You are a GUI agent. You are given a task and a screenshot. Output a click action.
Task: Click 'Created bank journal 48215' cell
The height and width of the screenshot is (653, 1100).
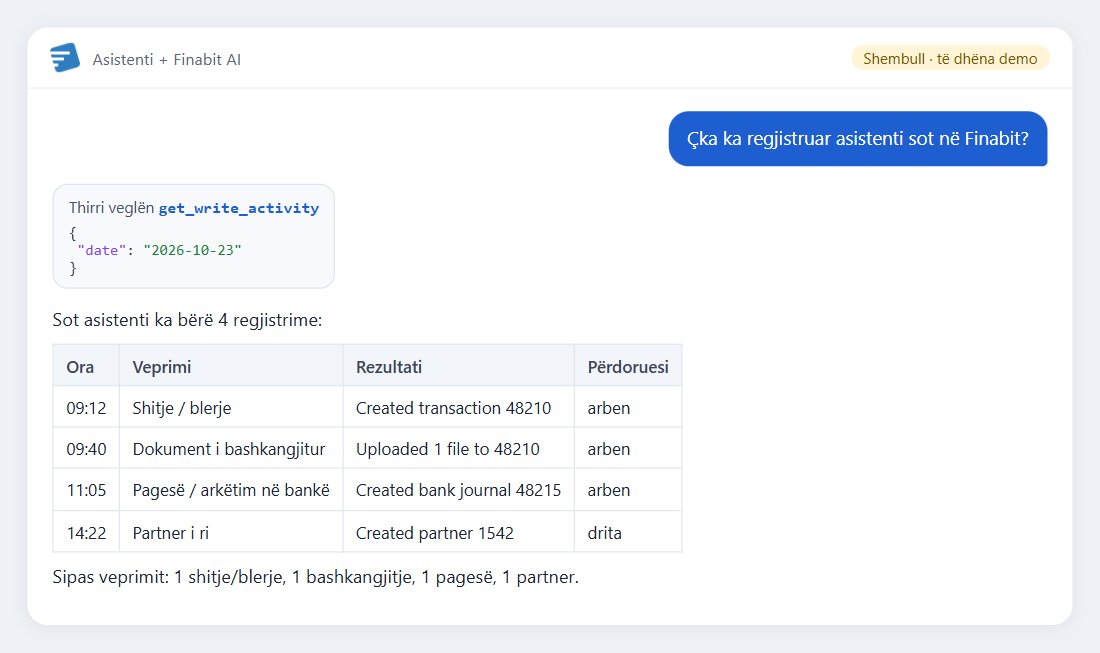point(458,490)
